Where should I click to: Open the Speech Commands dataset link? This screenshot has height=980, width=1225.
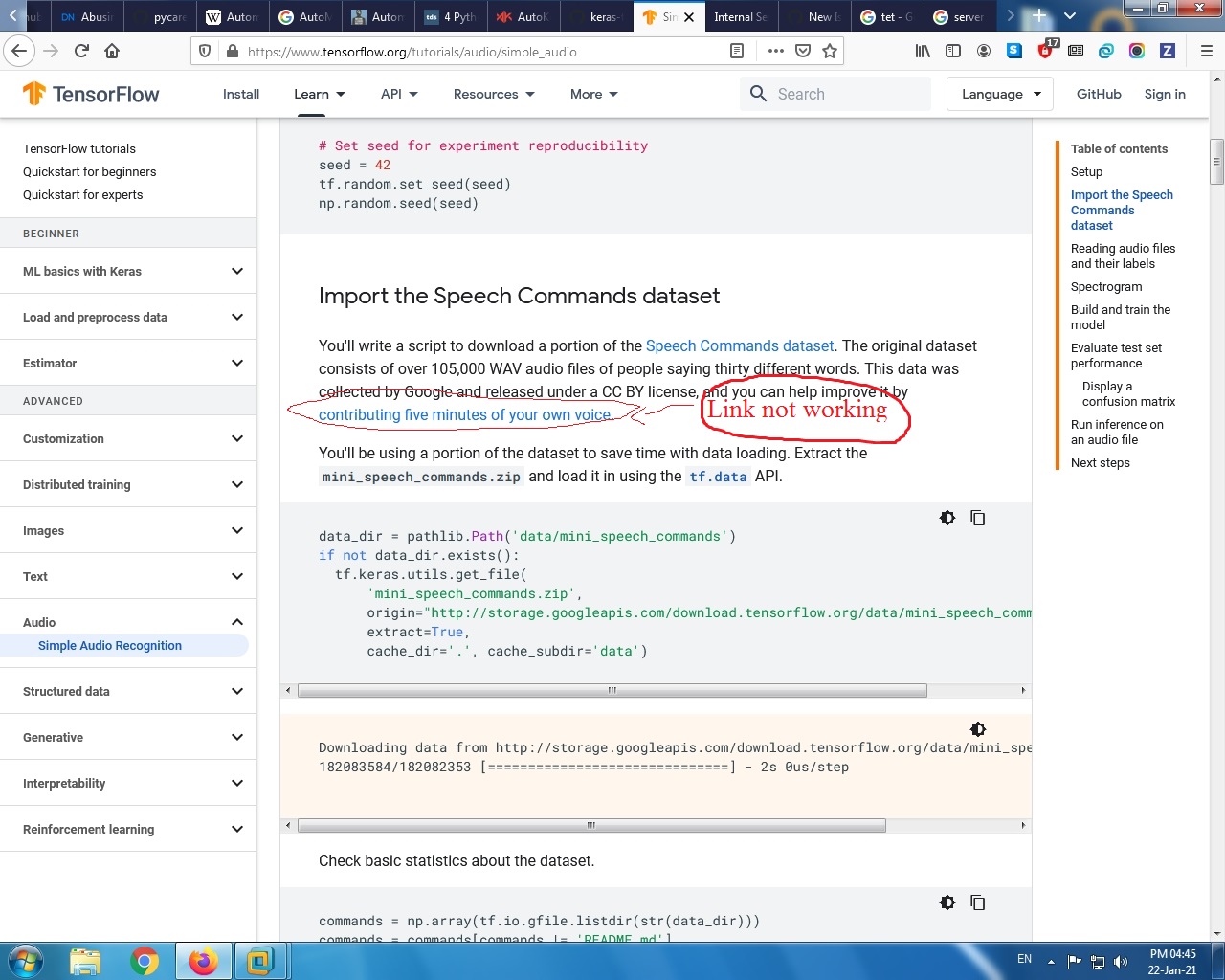740,345
